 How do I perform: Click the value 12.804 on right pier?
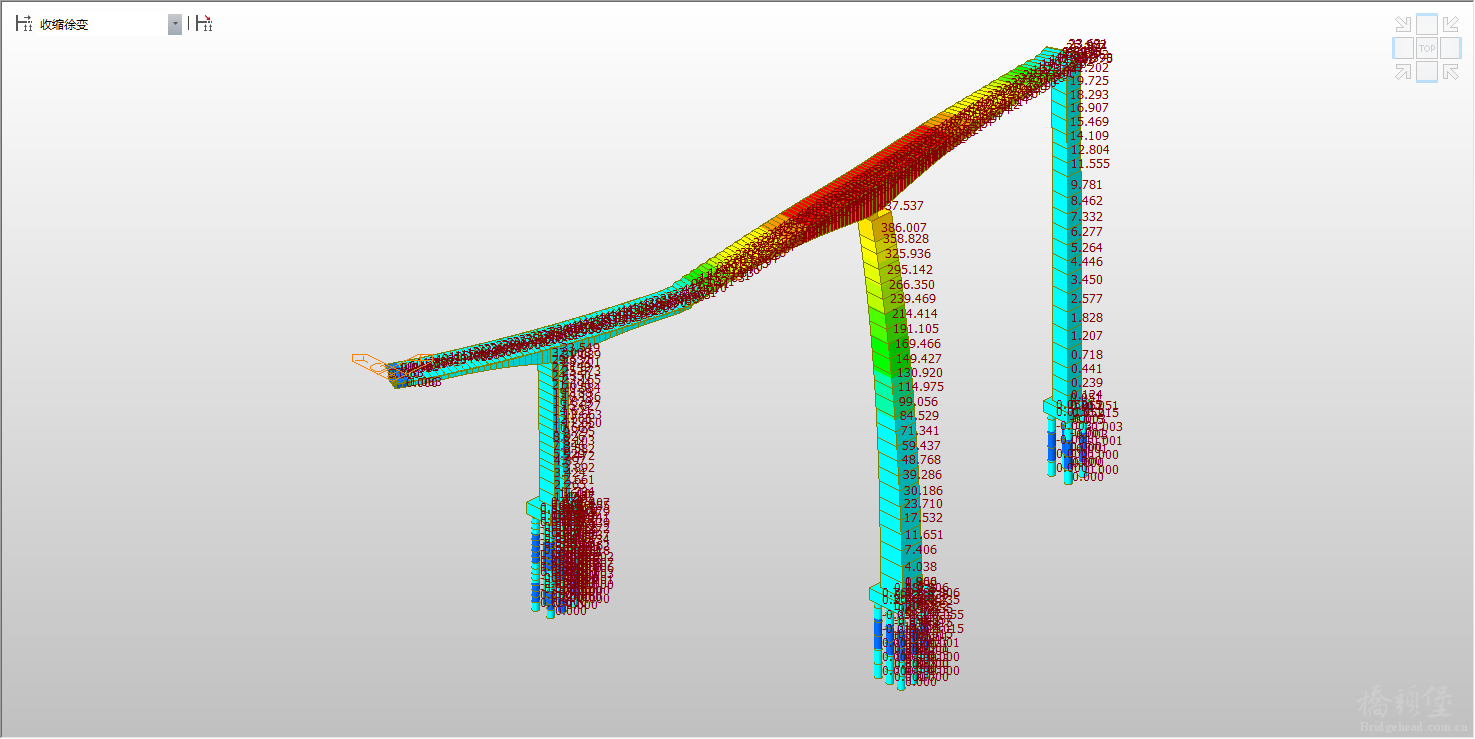1090,150
